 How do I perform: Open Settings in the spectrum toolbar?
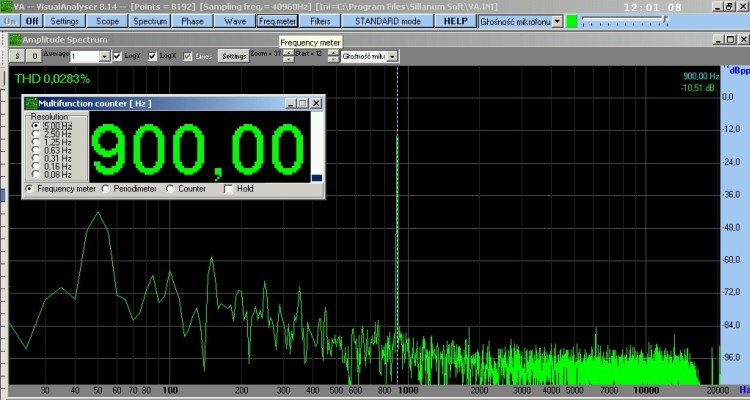233,56
